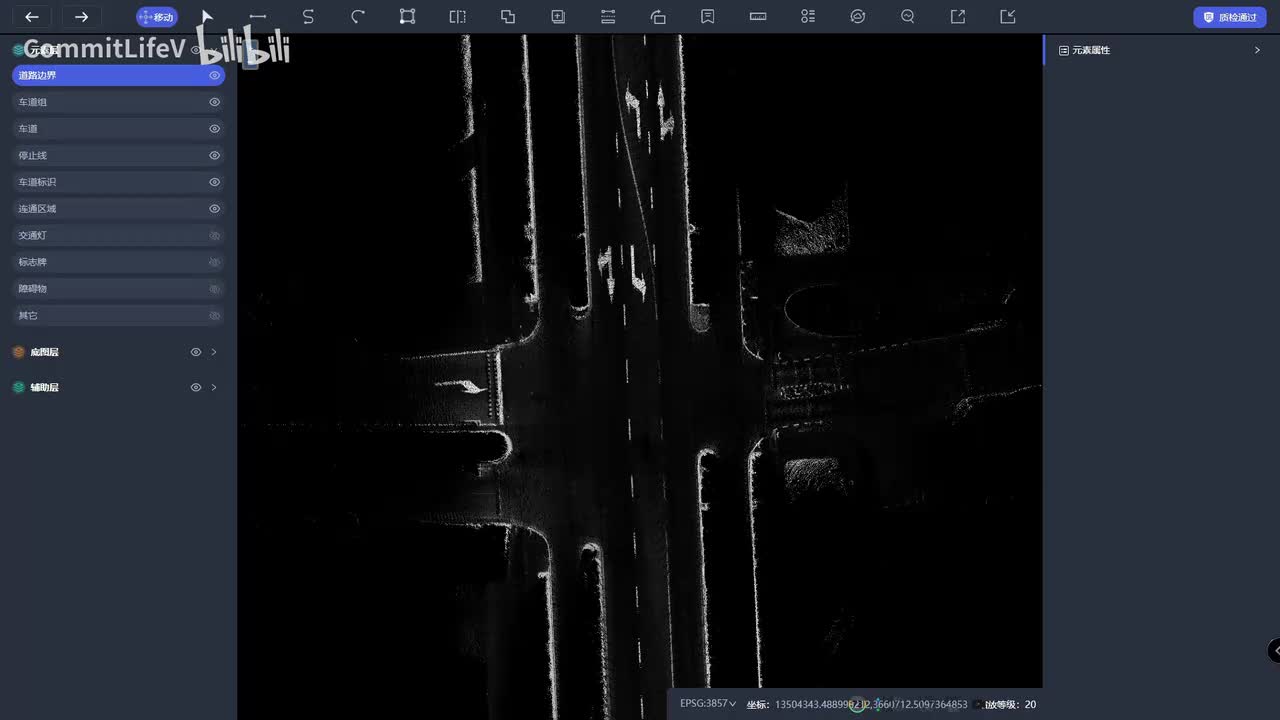Click the split/mirror tool icon
The height and width of the screenshot is (720, 1280).
(457, 17)
